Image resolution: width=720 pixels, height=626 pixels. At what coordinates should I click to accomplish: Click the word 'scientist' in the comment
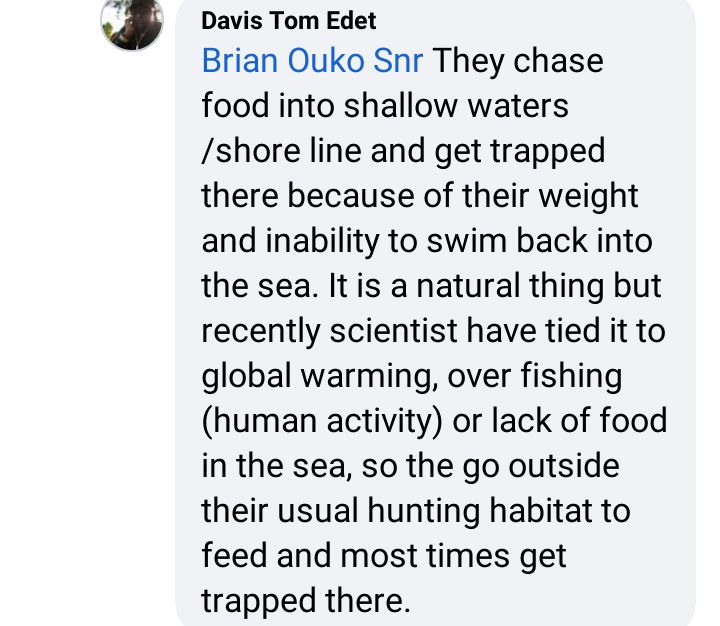click(x=394, y=331)
